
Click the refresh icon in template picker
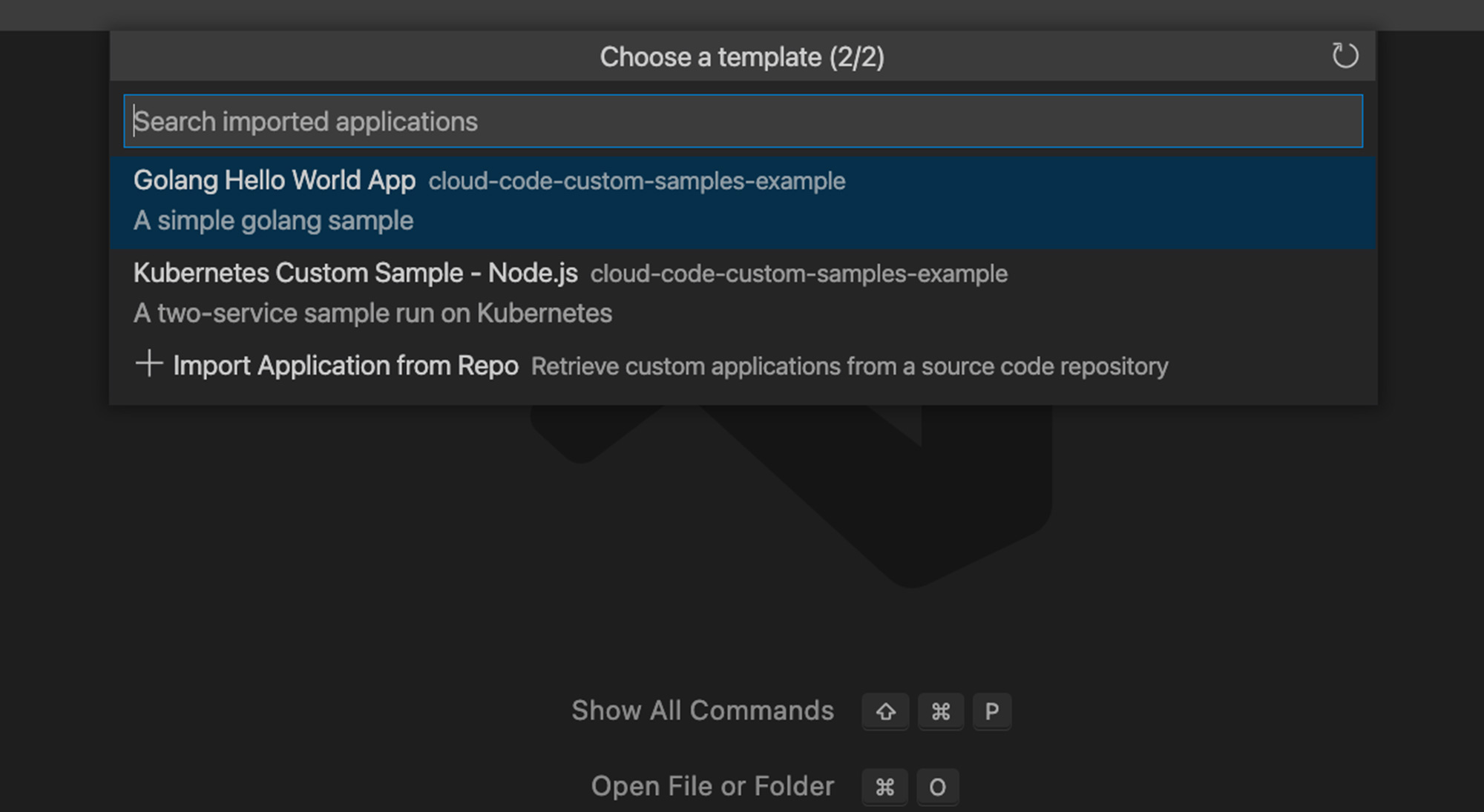[x=1345, y=56]
